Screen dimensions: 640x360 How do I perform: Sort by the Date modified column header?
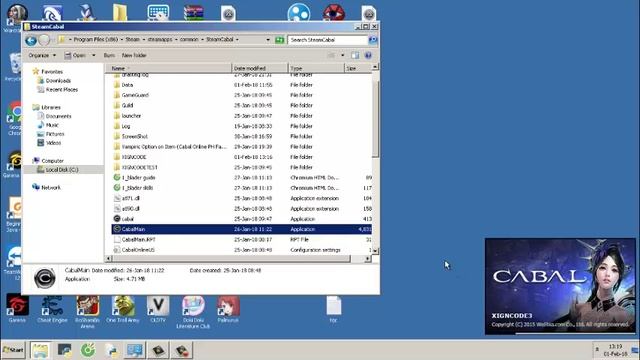260,68
